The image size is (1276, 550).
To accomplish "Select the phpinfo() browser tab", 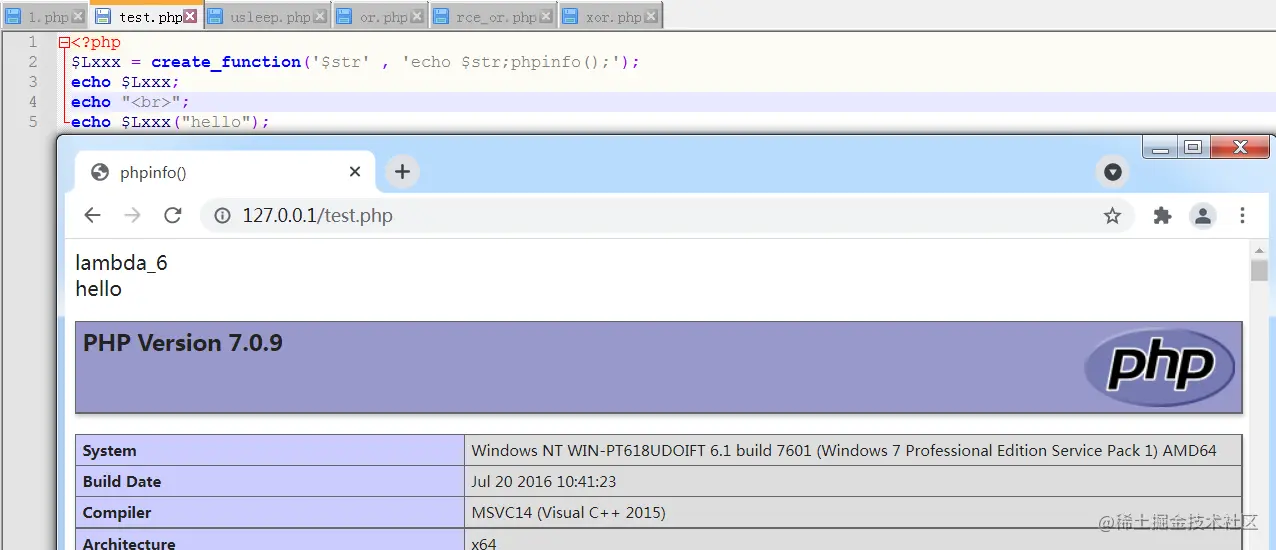I will tap(225, 172).
